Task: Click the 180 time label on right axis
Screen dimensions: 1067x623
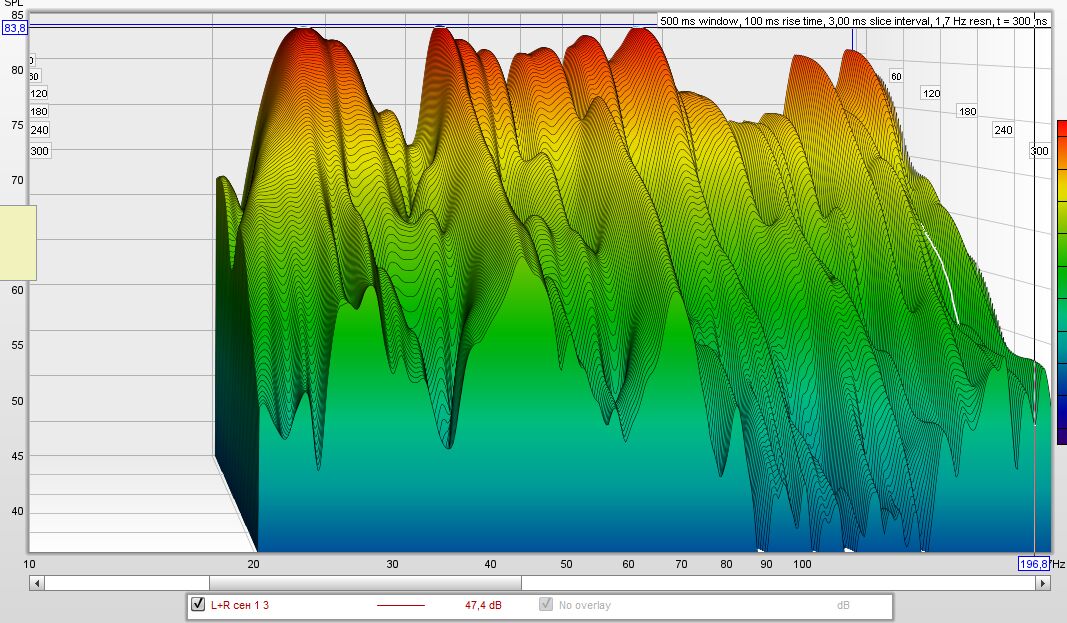Action: pyautogui.click(x=966, y=111)
